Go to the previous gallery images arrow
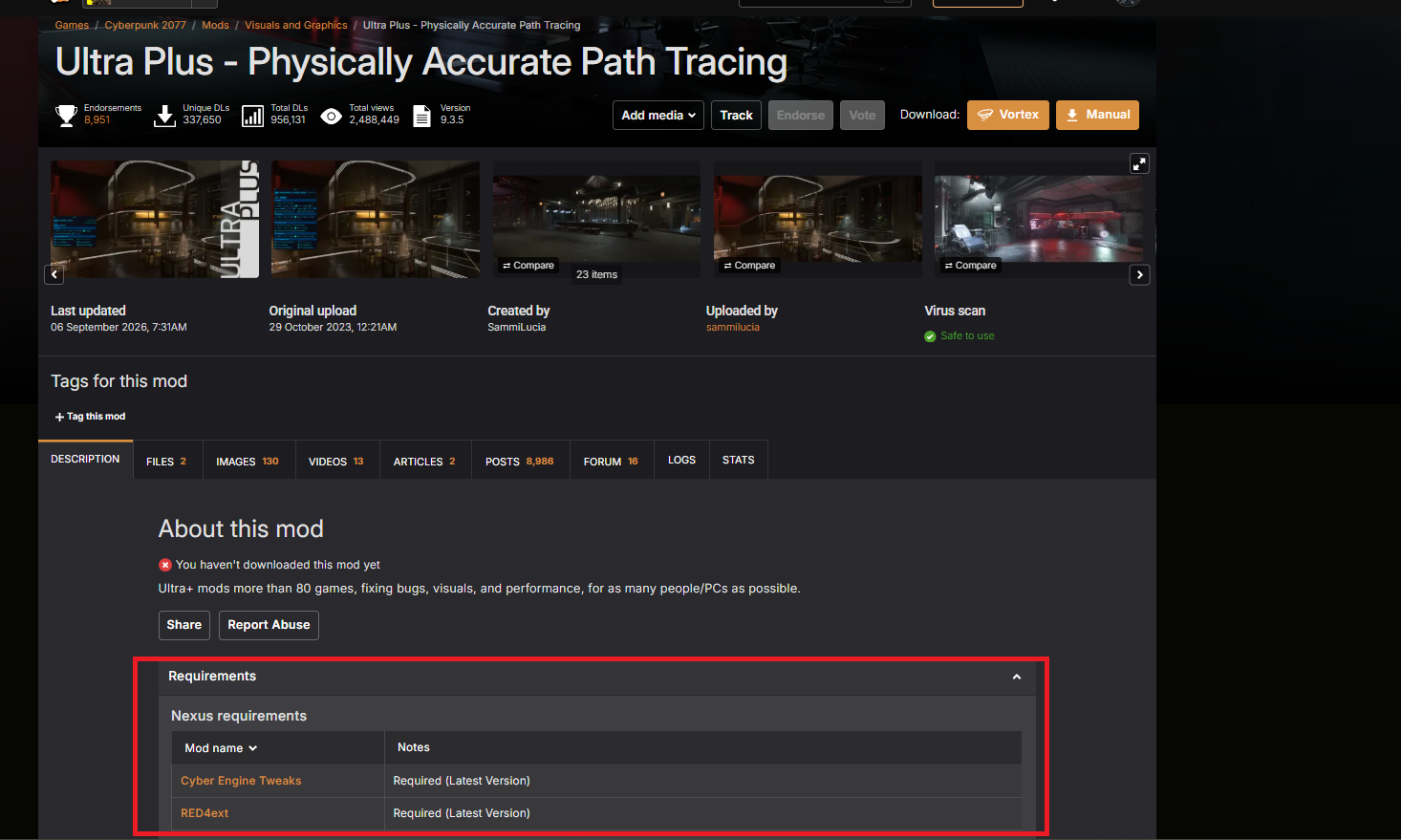The image size is (1401, 840). [54, 275]
